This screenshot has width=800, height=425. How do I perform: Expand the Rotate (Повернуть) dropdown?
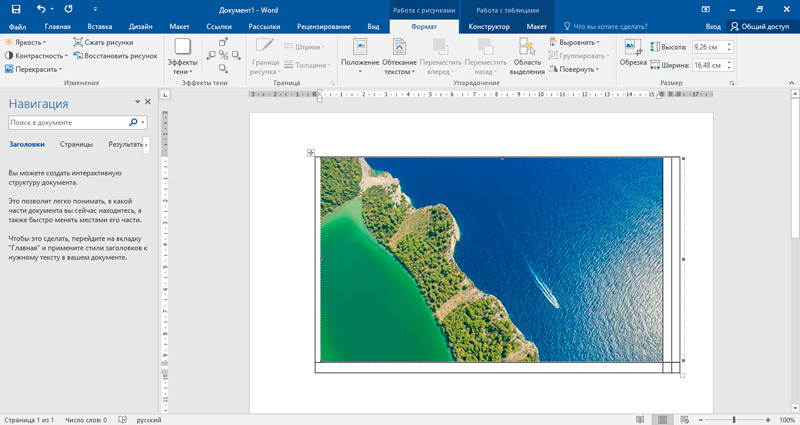tap(576, 69)
